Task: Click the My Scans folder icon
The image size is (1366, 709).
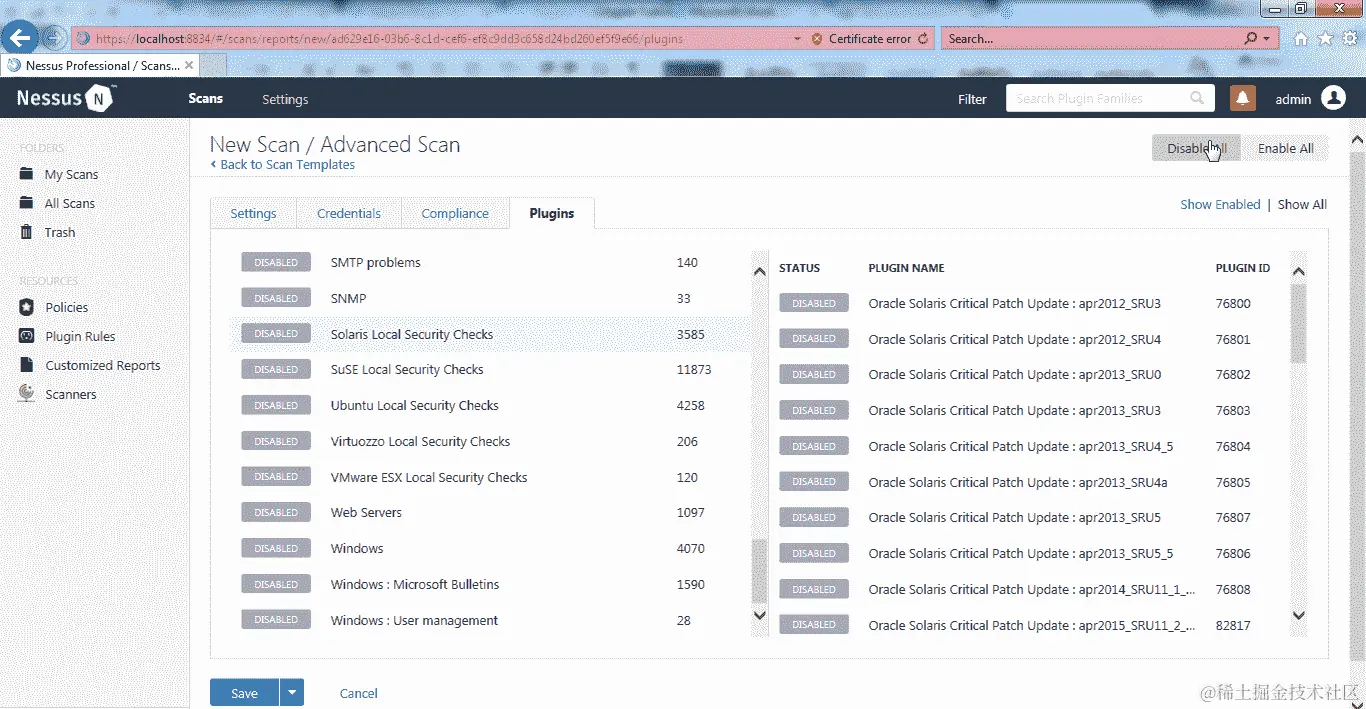Action: click(x=27, y=174)
